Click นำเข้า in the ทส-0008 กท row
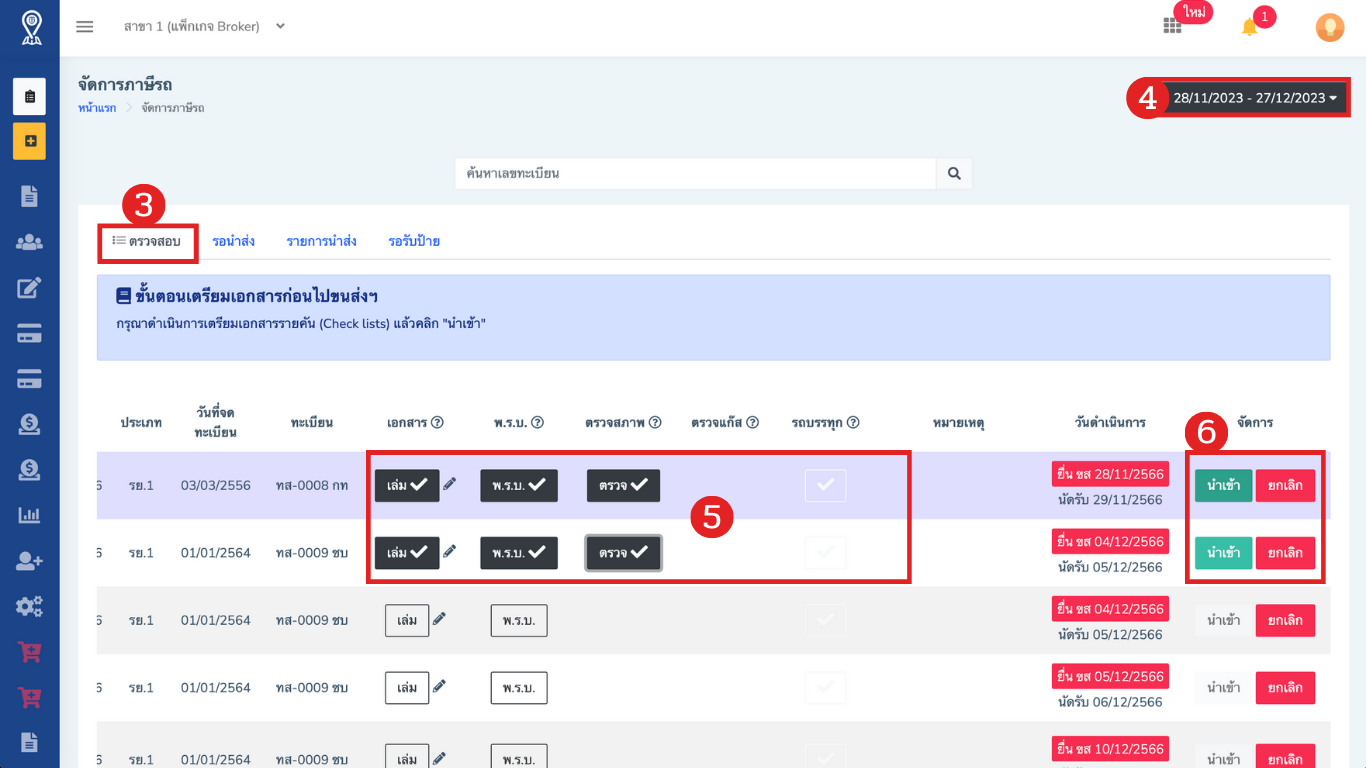This screenshot has height=768, width=1366. (x=1223, y=486)
